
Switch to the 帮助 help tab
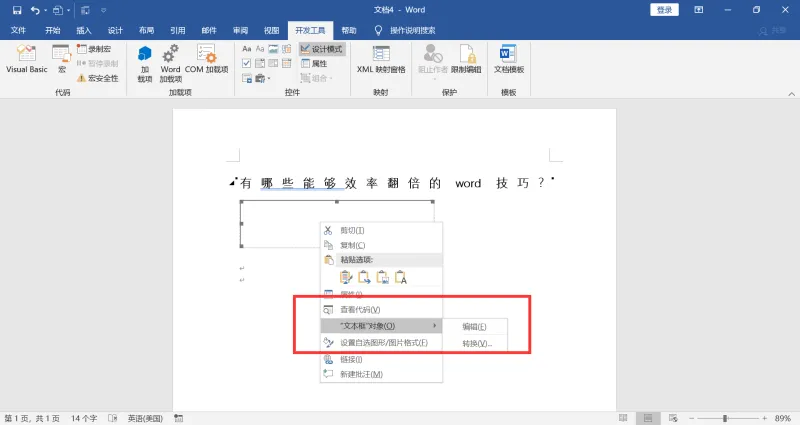pos(349,30)
